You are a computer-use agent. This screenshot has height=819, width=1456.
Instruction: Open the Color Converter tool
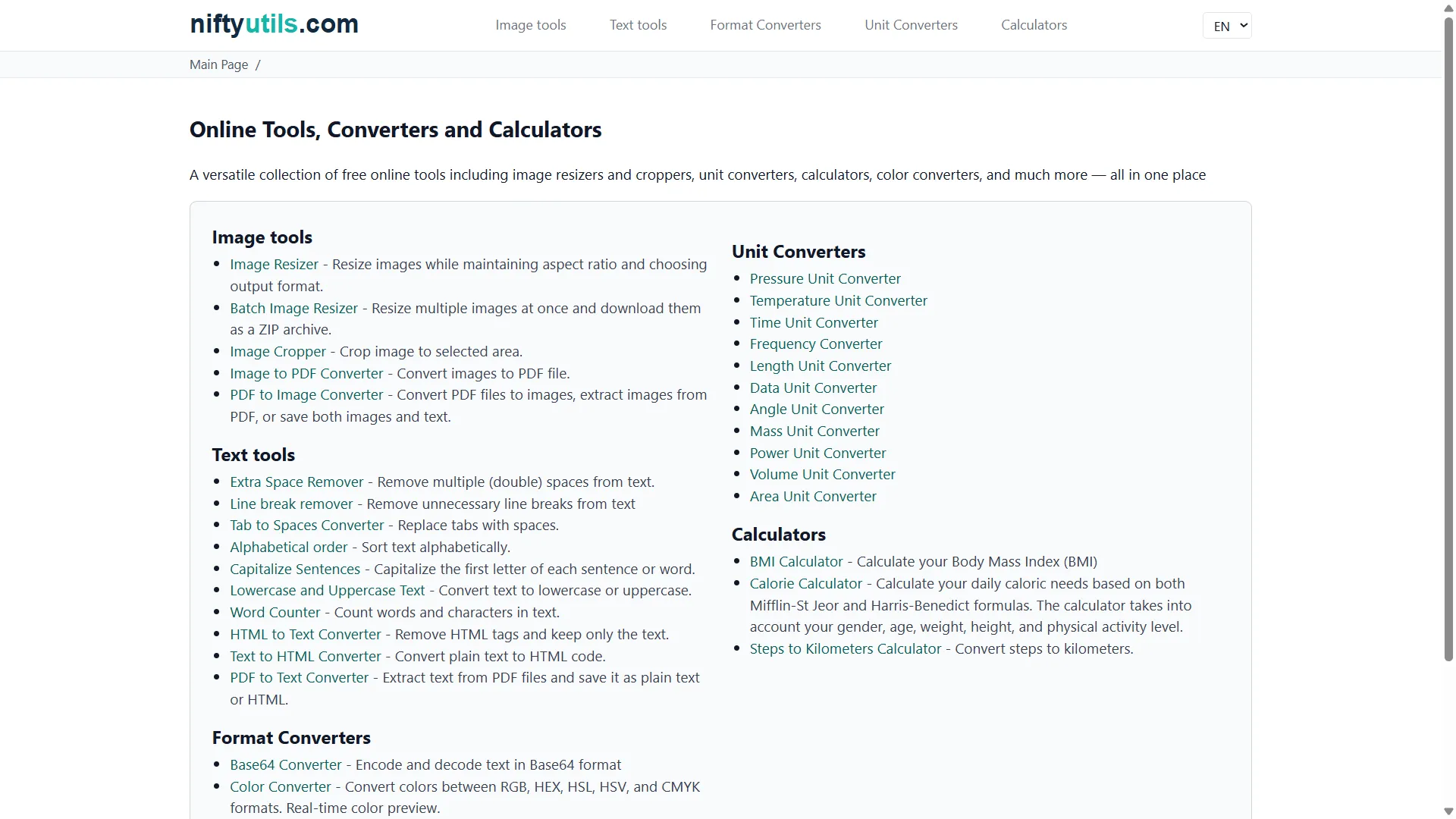[x=280, y=786]
